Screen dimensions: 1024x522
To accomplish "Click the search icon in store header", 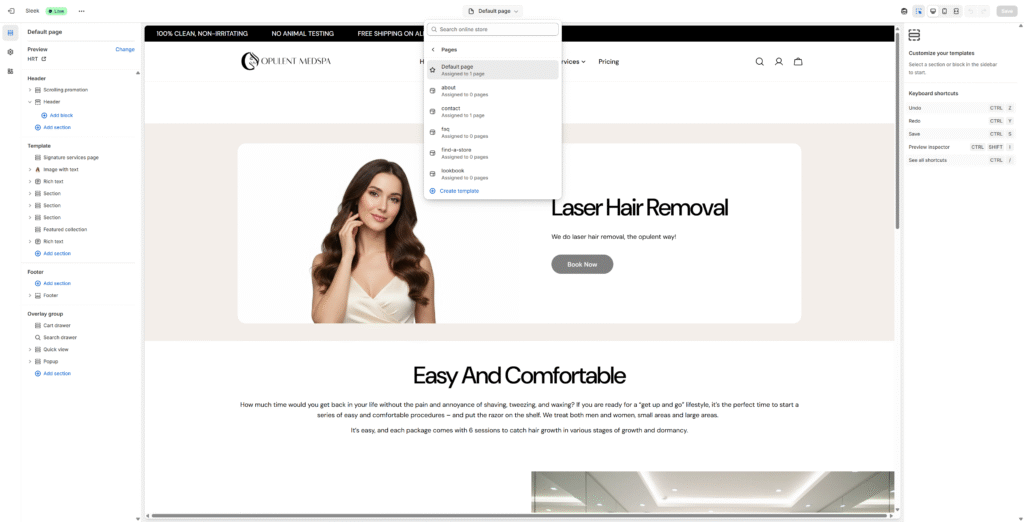I will point(759,62).
